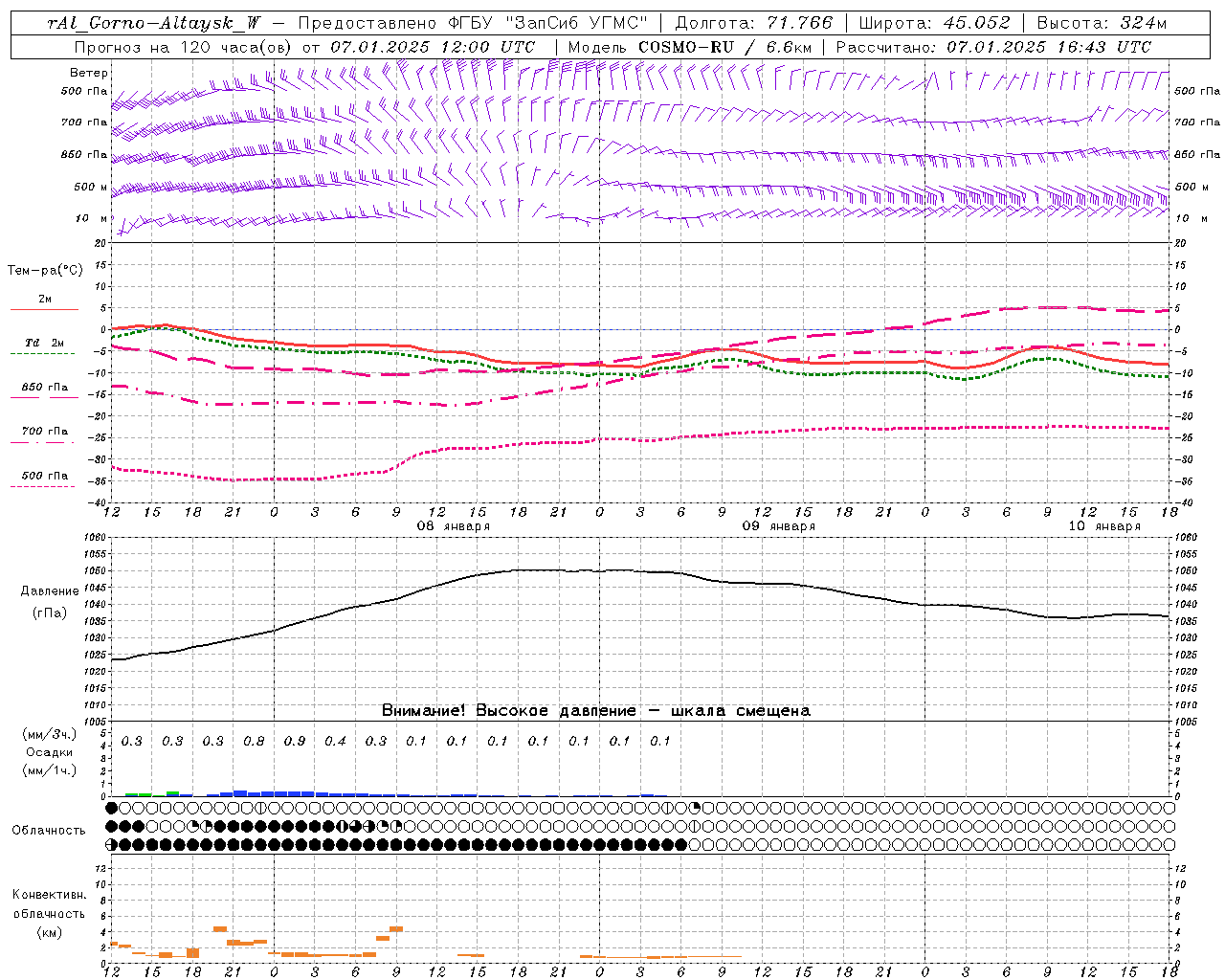Image resolution: width=1225 pixels, height=980 pixels.
Task: Click the Высота: 324м value
Action: point(1102,24)
